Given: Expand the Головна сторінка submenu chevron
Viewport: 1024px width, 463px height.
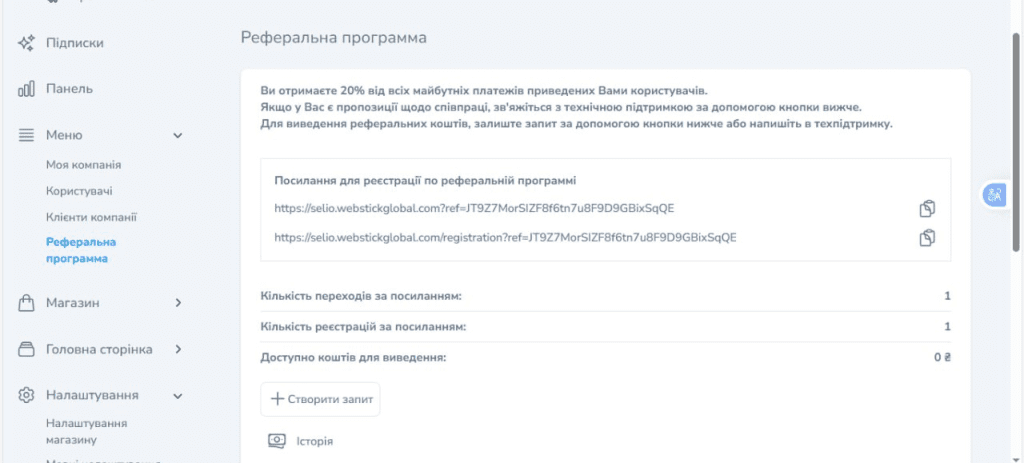Looking at the screenshot, I should tap(178, 349).
